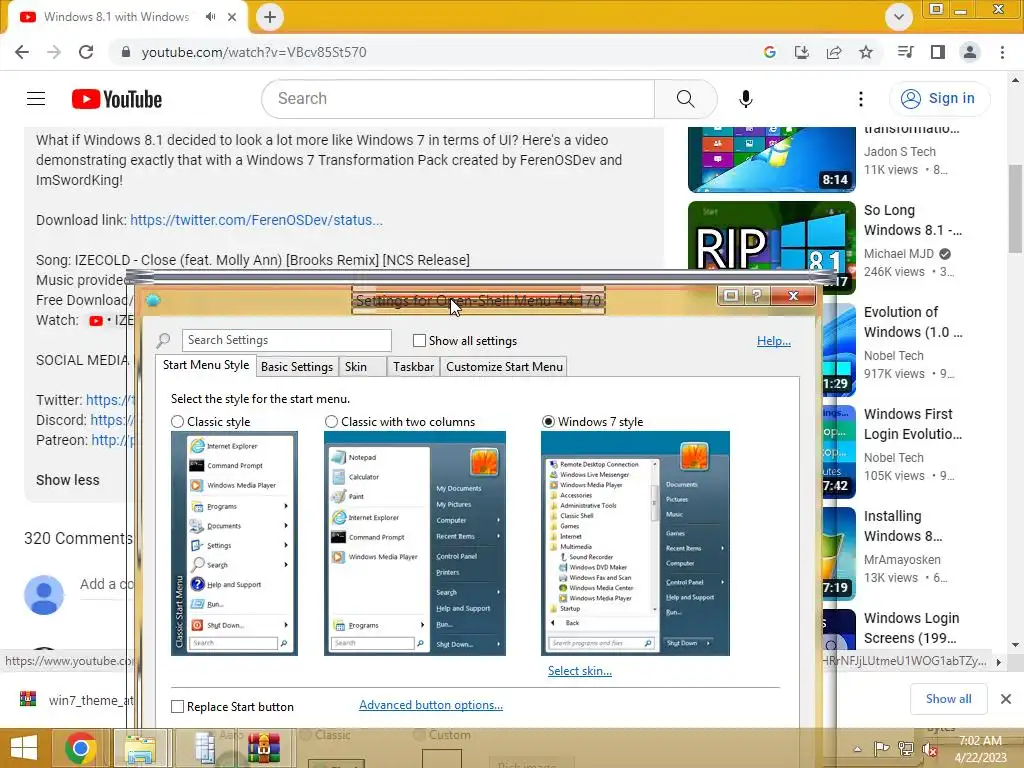Screen dimensions: 1024x768
Task: Open Chrome share page icon
Action: (834, 52)
